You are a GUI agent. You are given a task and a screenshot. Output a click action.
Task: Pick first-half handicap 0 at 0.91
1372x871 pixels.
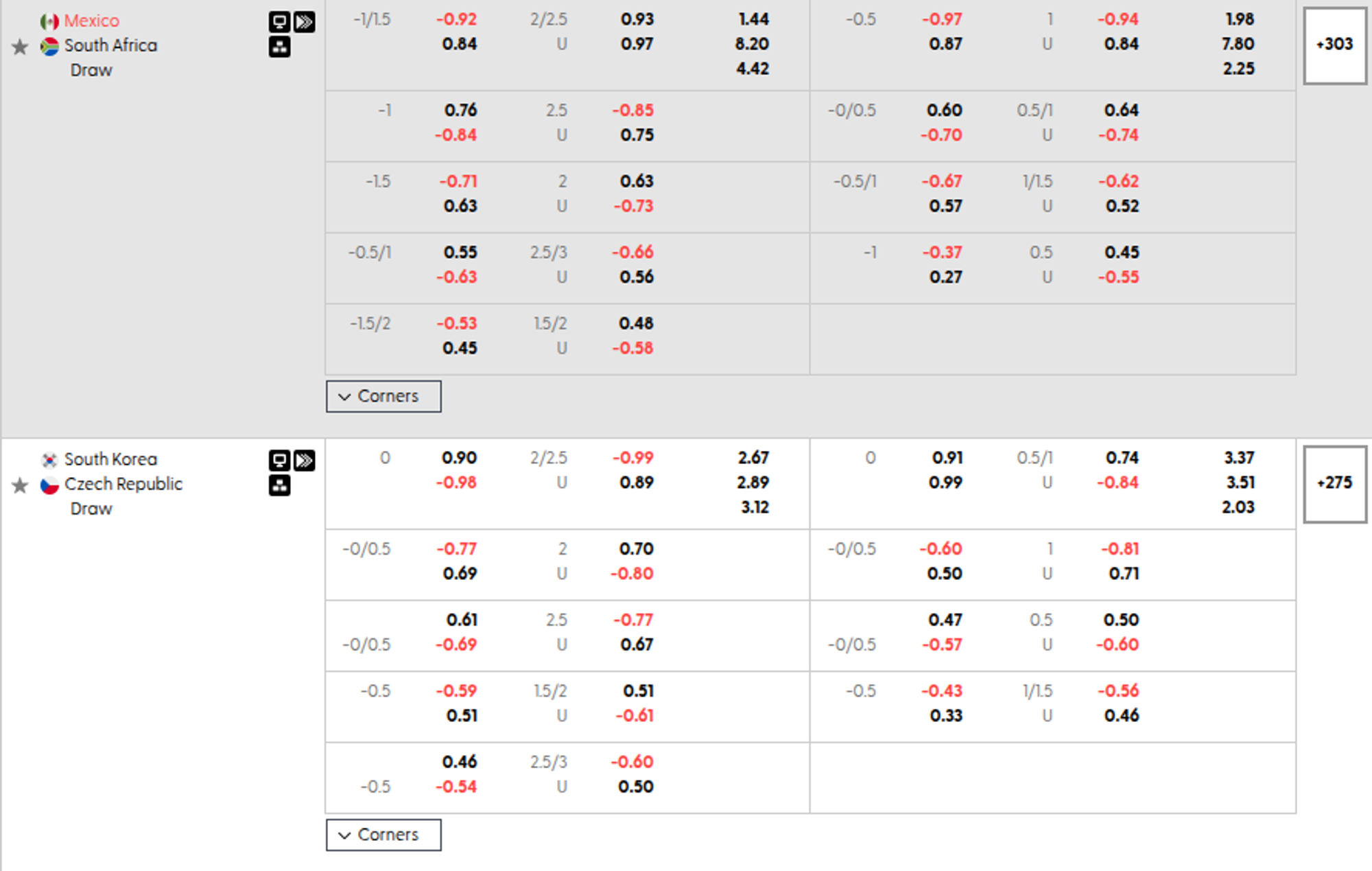pyautogui.click(x=947, y=458)
